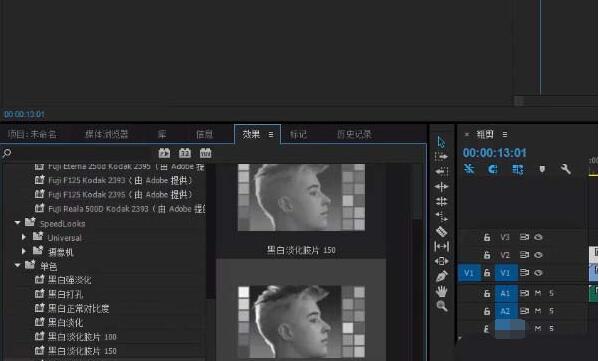The image size is (599, 361).
Task: Hide track V1 output with eye icon
Action: point(538,273)
